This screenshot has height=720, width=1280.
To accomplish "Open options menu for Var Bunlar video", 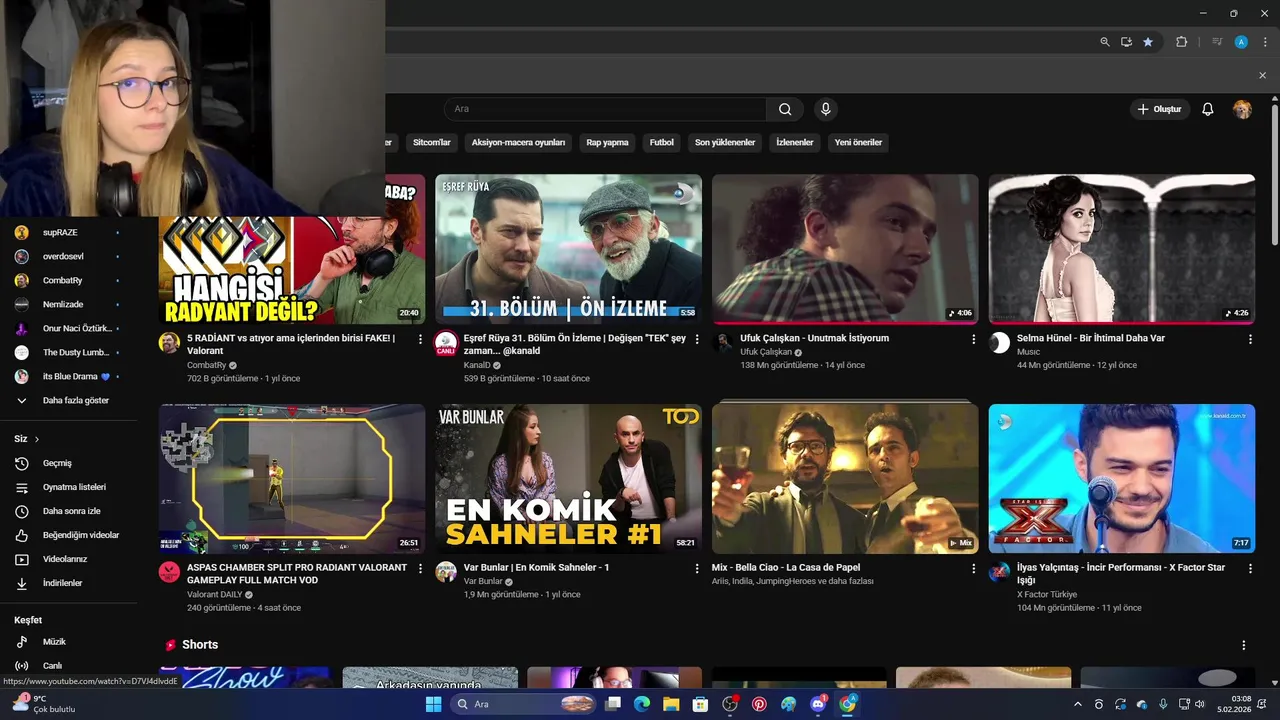I will 697,568.
